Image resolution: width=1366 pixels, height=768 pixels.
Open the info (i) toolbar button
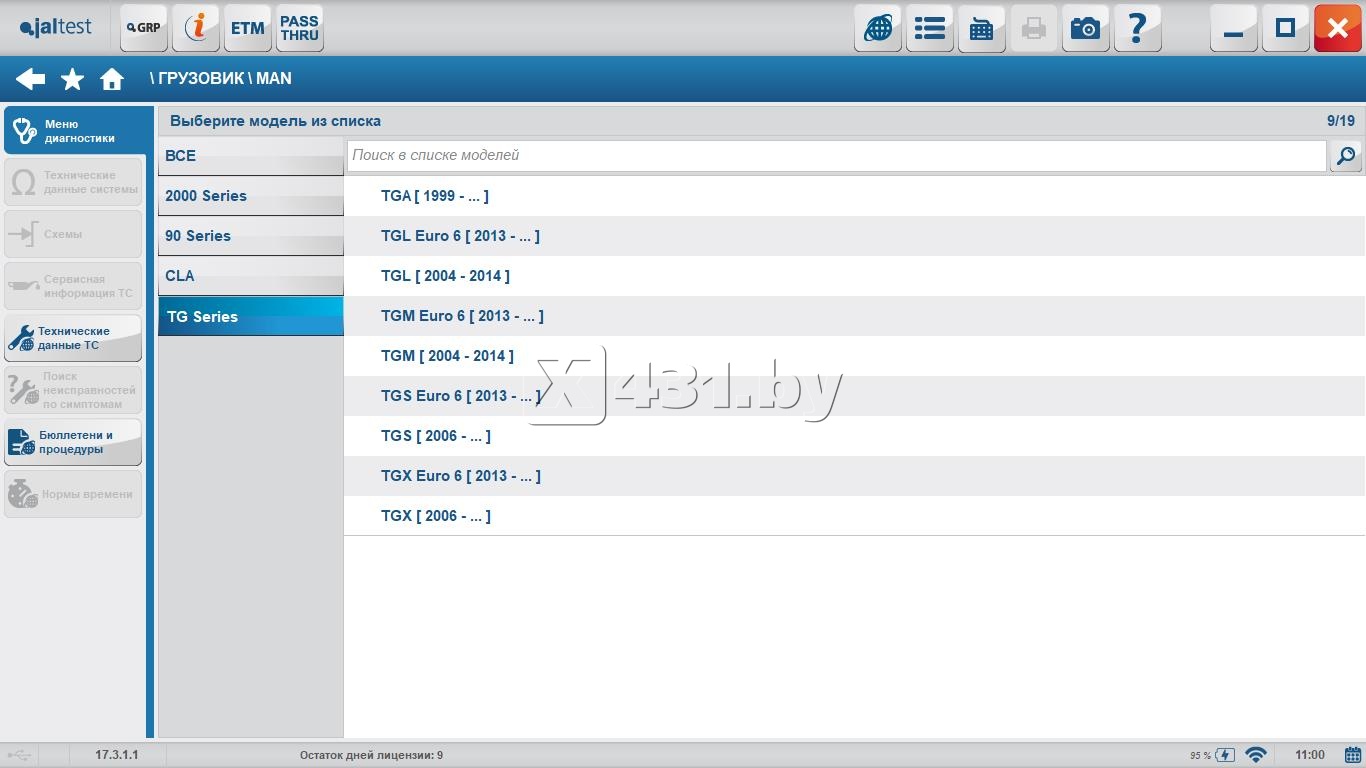point(196,28)
